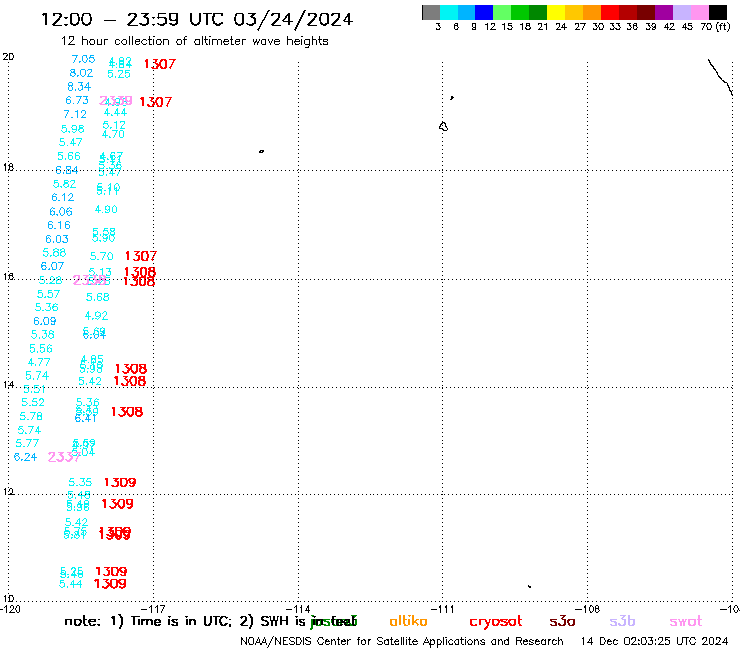Click the wave height value 6.12

[63, 197]
